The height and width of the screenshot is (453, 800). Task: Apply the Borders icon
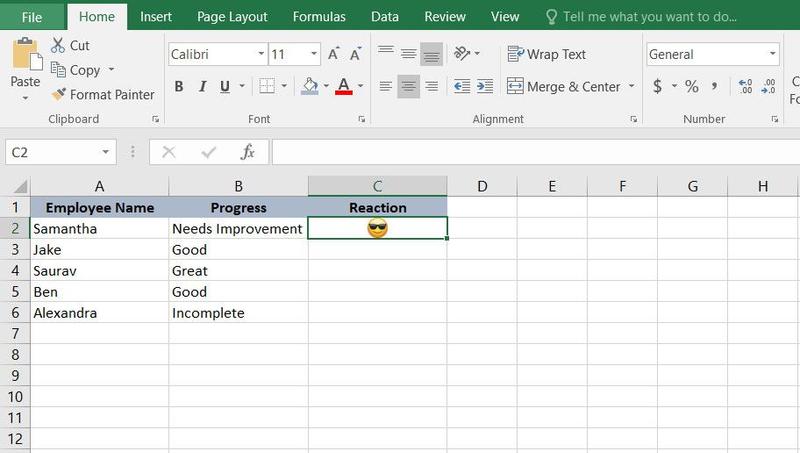(x=267, y=86)
